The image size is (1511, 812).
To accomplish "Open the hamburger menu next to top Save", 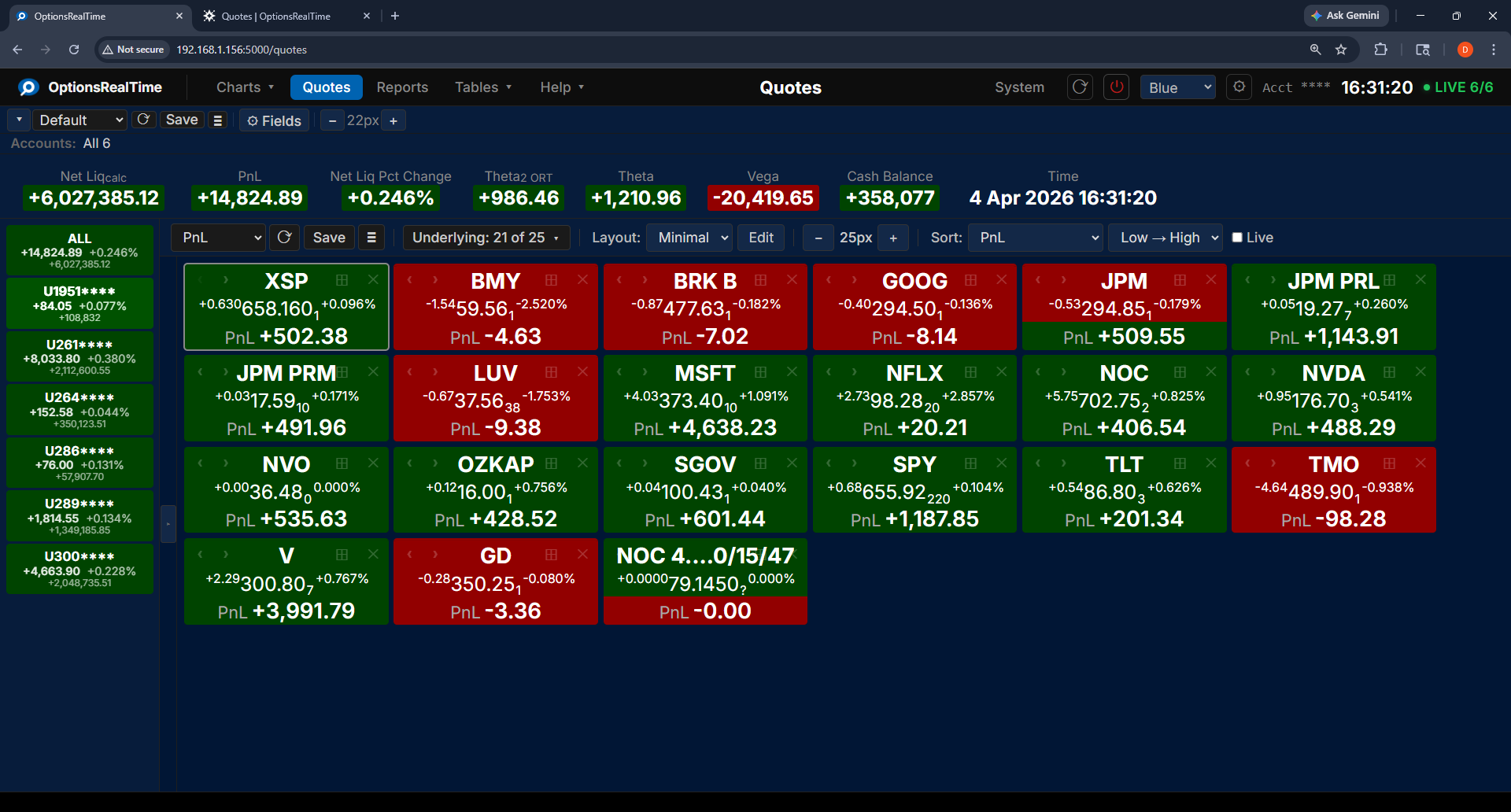I will (218, 120).
